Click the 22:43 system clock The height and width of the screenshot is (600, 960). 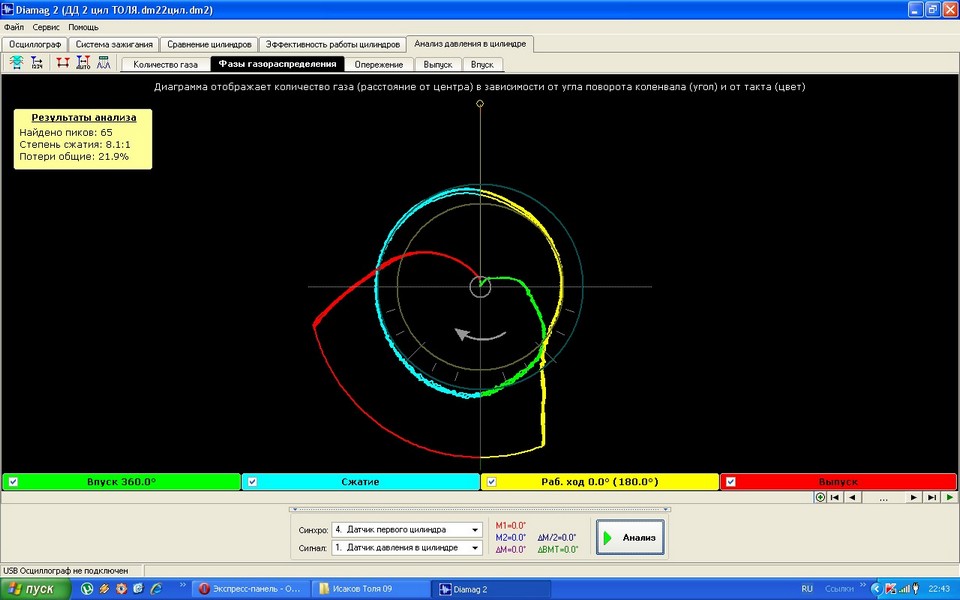939,589
